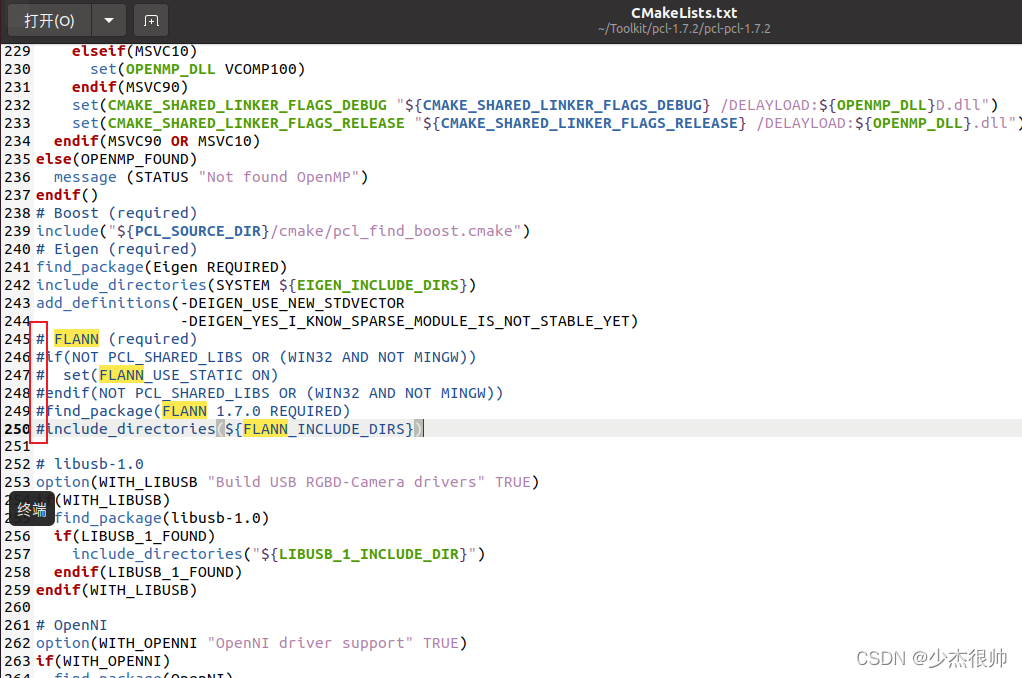Click the '# Boost (required)' comment
The image size is (1022, 678).
tap(116, 213)
